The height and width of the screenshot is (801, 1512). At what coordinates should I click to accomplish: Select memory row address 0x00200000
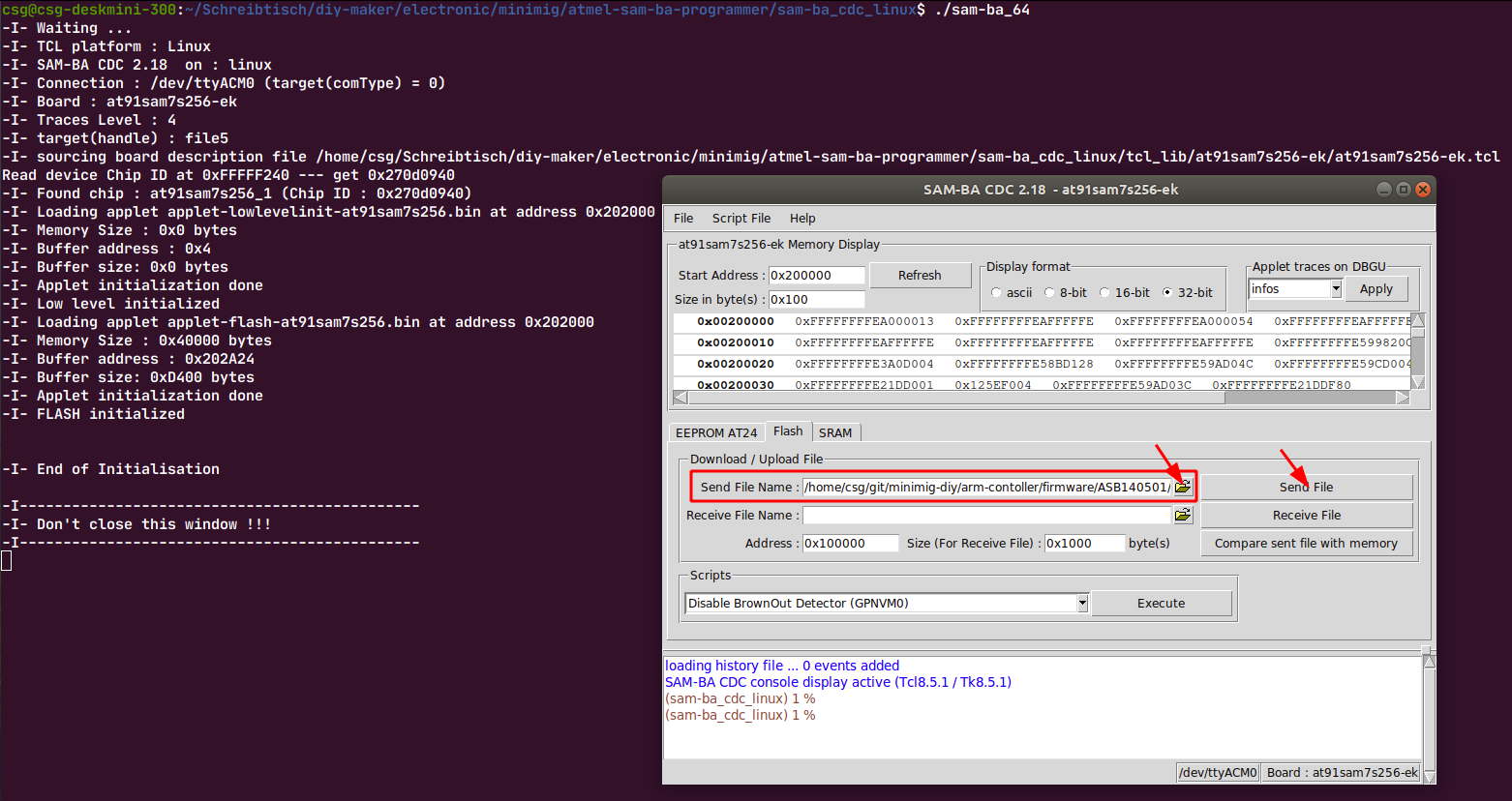tap(736, 321)
